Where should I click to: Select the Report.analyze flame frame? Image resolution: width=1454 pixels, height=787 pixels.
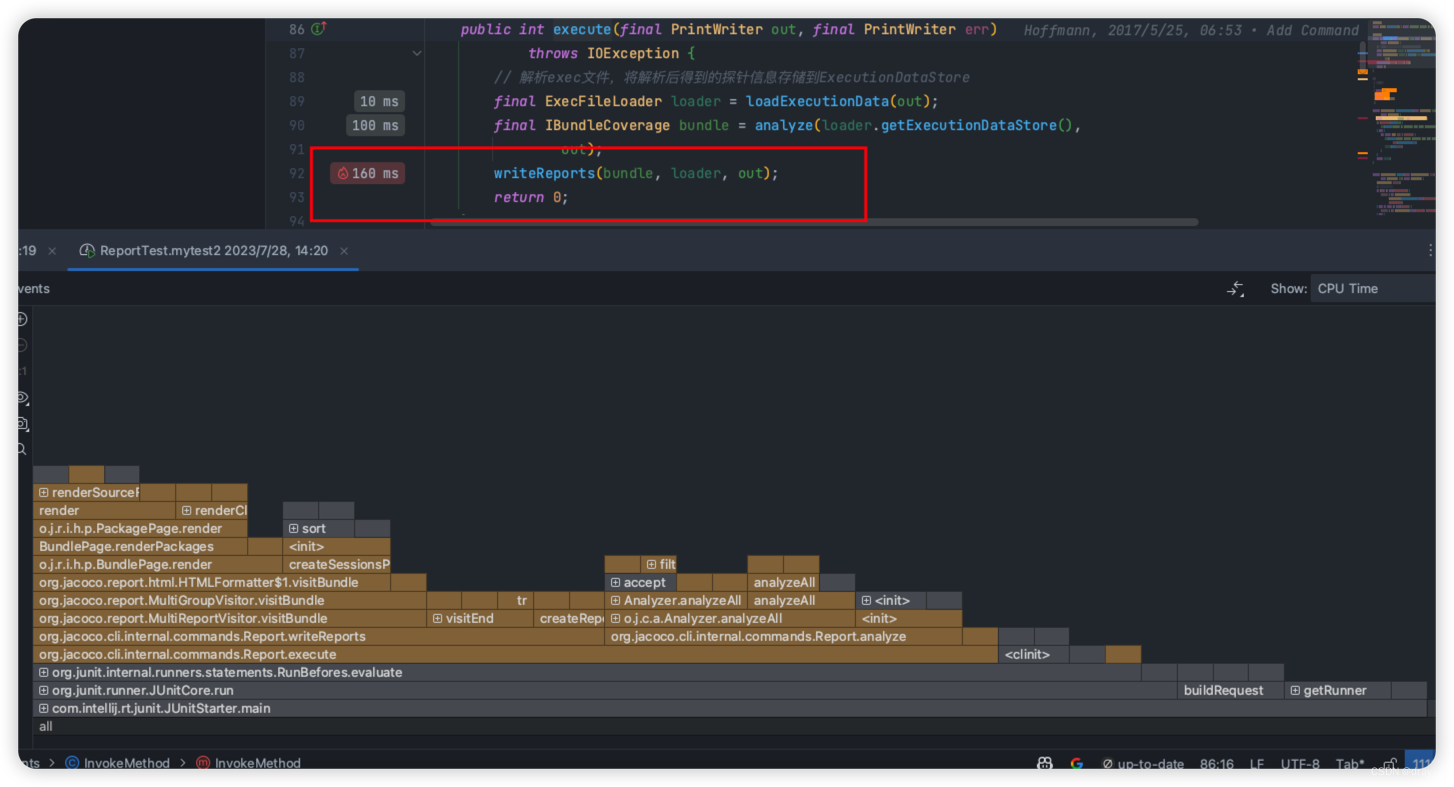pos(784,637)
